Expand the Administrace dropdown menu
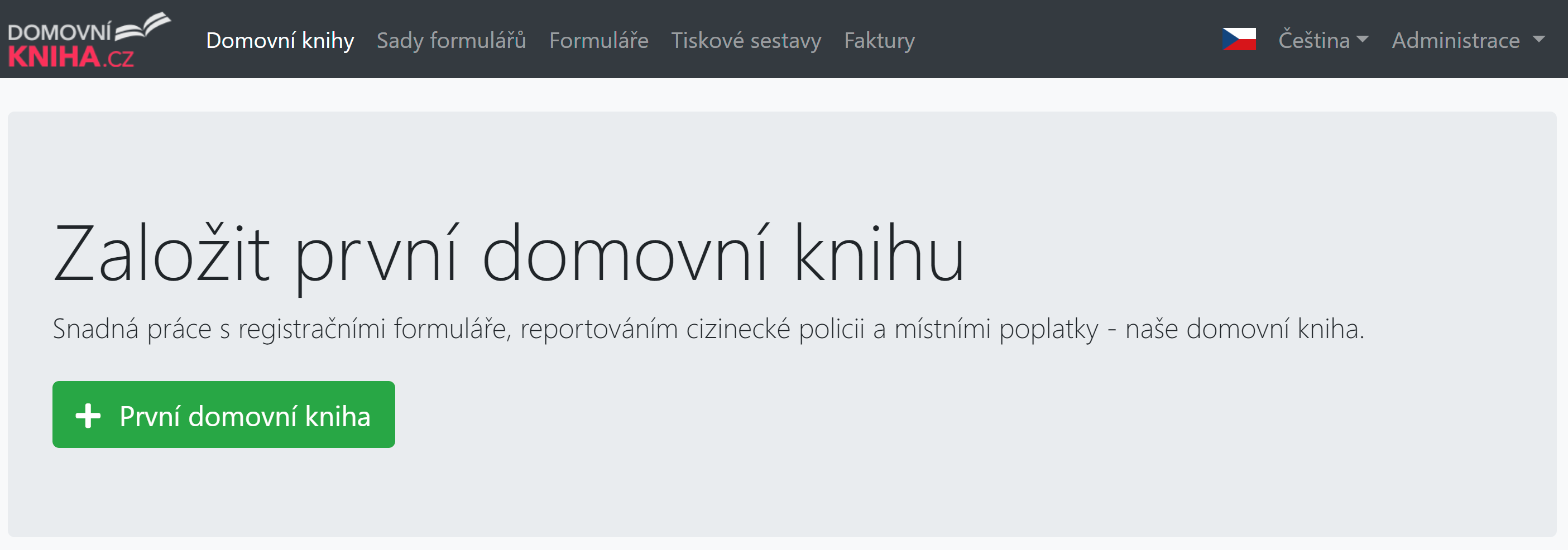Image resolution: width=1568 pixels, height=550 pixels. tap(1468, 40)
